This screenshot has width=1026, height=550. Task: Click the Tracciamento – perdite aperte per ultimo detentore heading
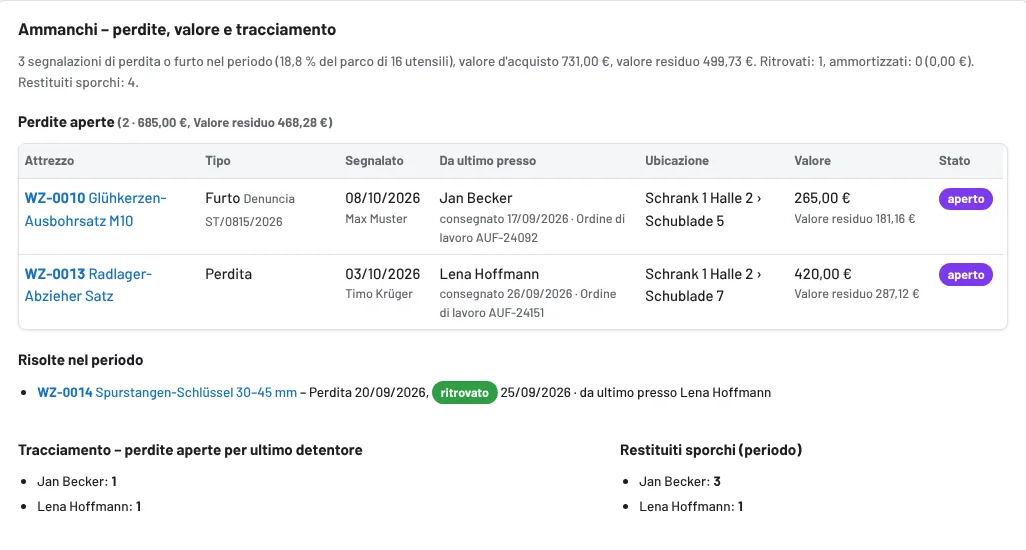pos(190,450)
